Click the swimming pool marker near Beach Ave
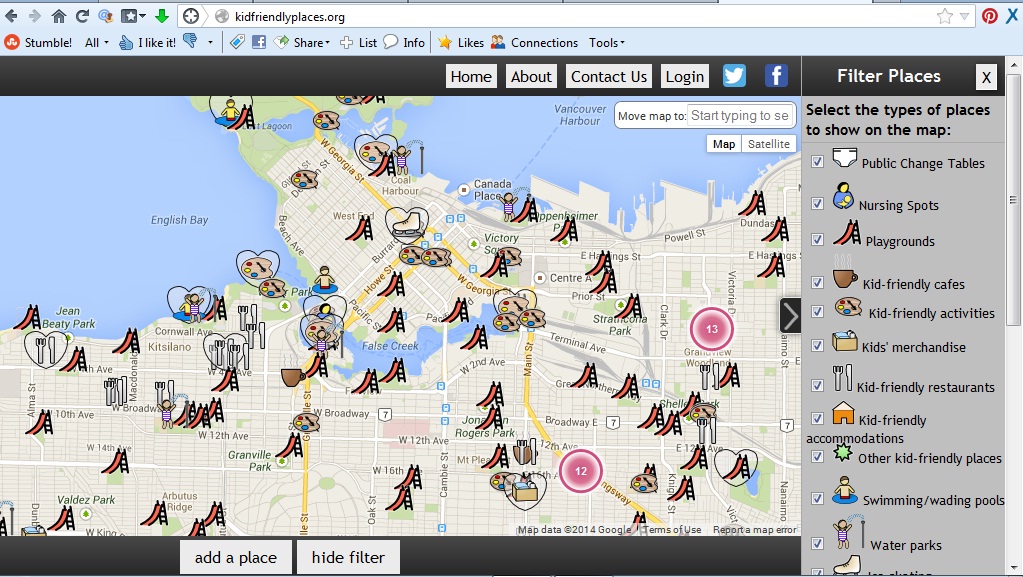 point(324,280)
